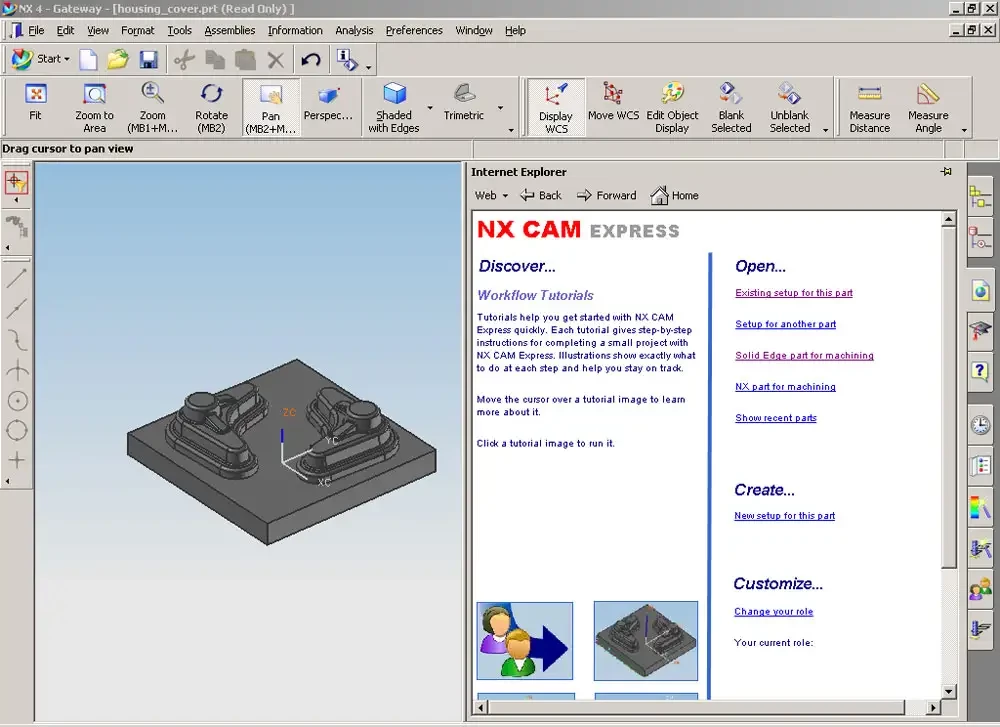Viewport: 1000px width, 727px height.
Task: Click Home in Internet Explorer panel
Action: pyautogui.click(x=675, y=196)
